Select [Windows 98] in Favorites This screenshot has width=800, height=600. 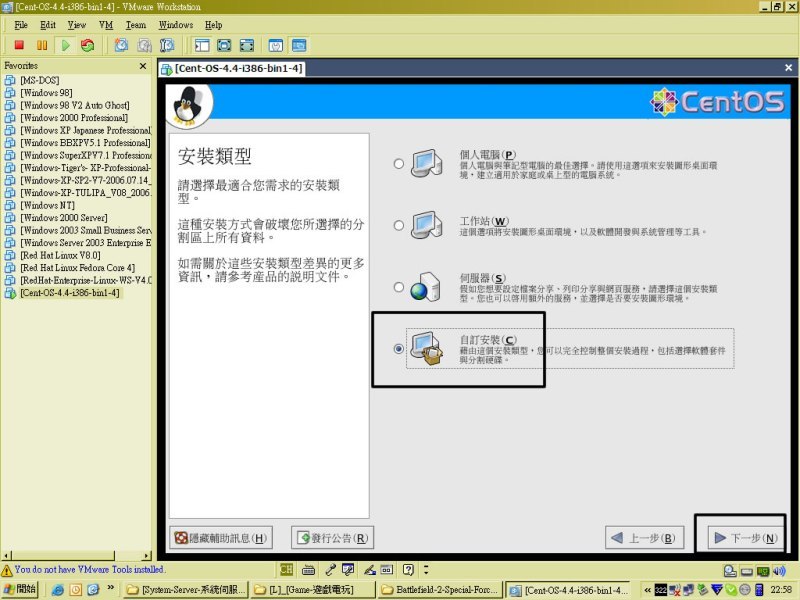(46, 93)
